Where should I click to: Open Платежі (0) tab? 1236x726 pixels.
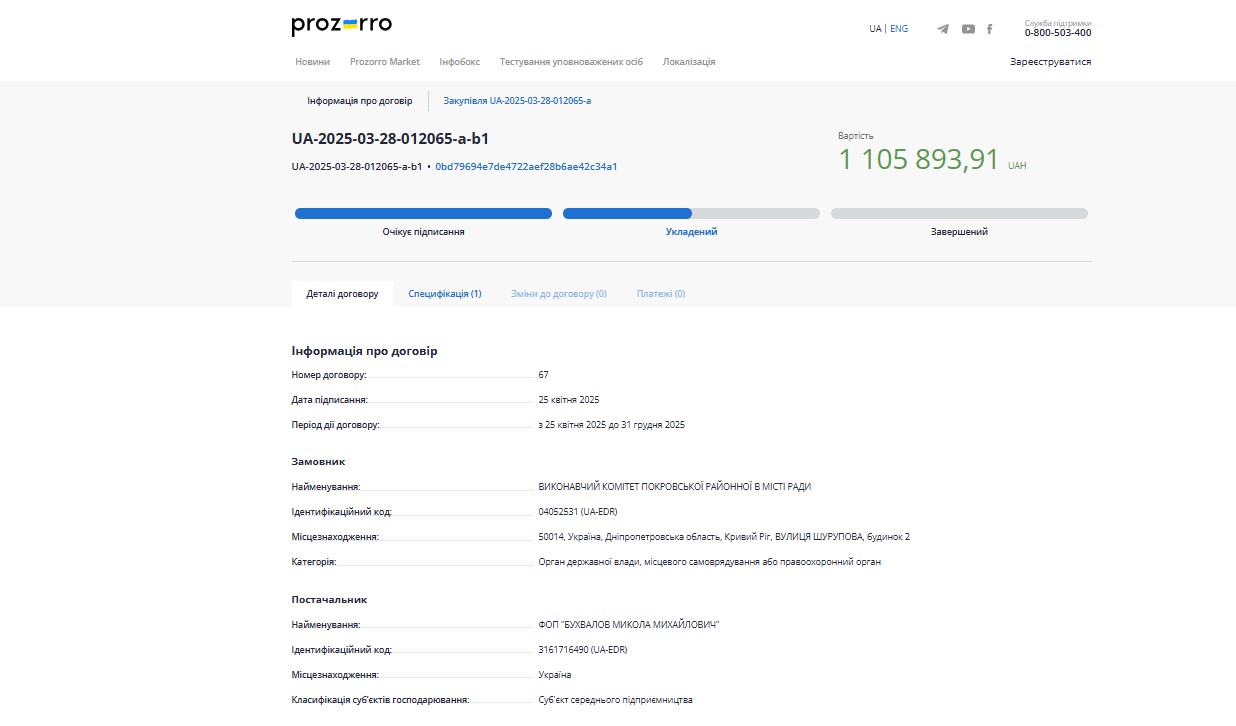tap(661, 294)
